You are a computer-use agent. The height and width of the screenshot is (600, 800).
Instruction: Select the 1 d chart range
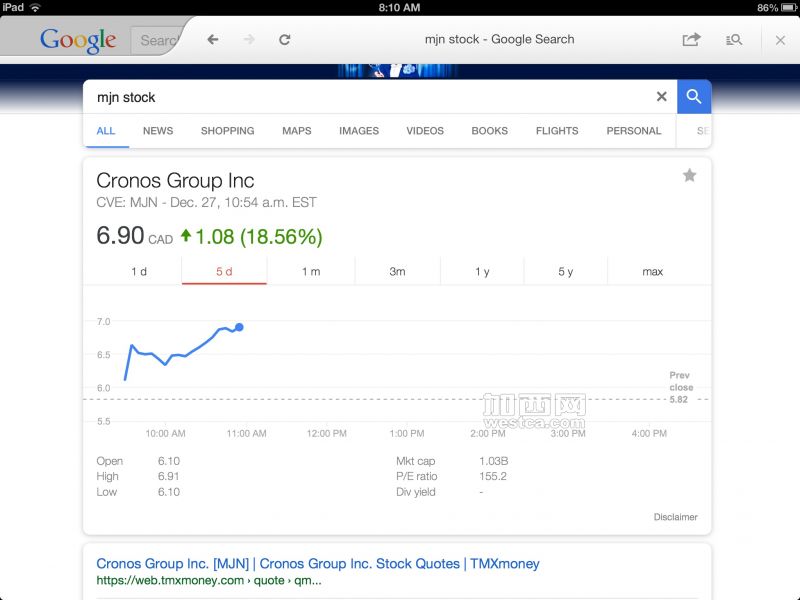139,272
